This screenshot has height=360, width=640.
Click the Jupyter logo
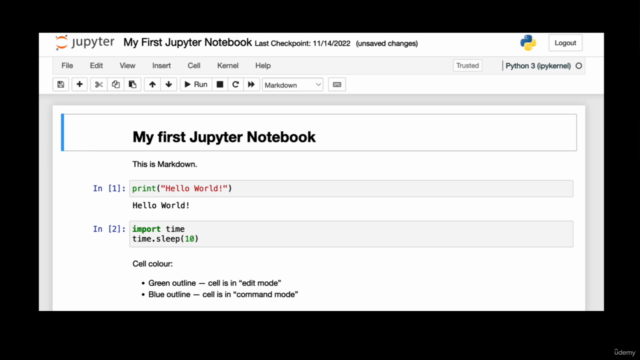coord(84,42)
